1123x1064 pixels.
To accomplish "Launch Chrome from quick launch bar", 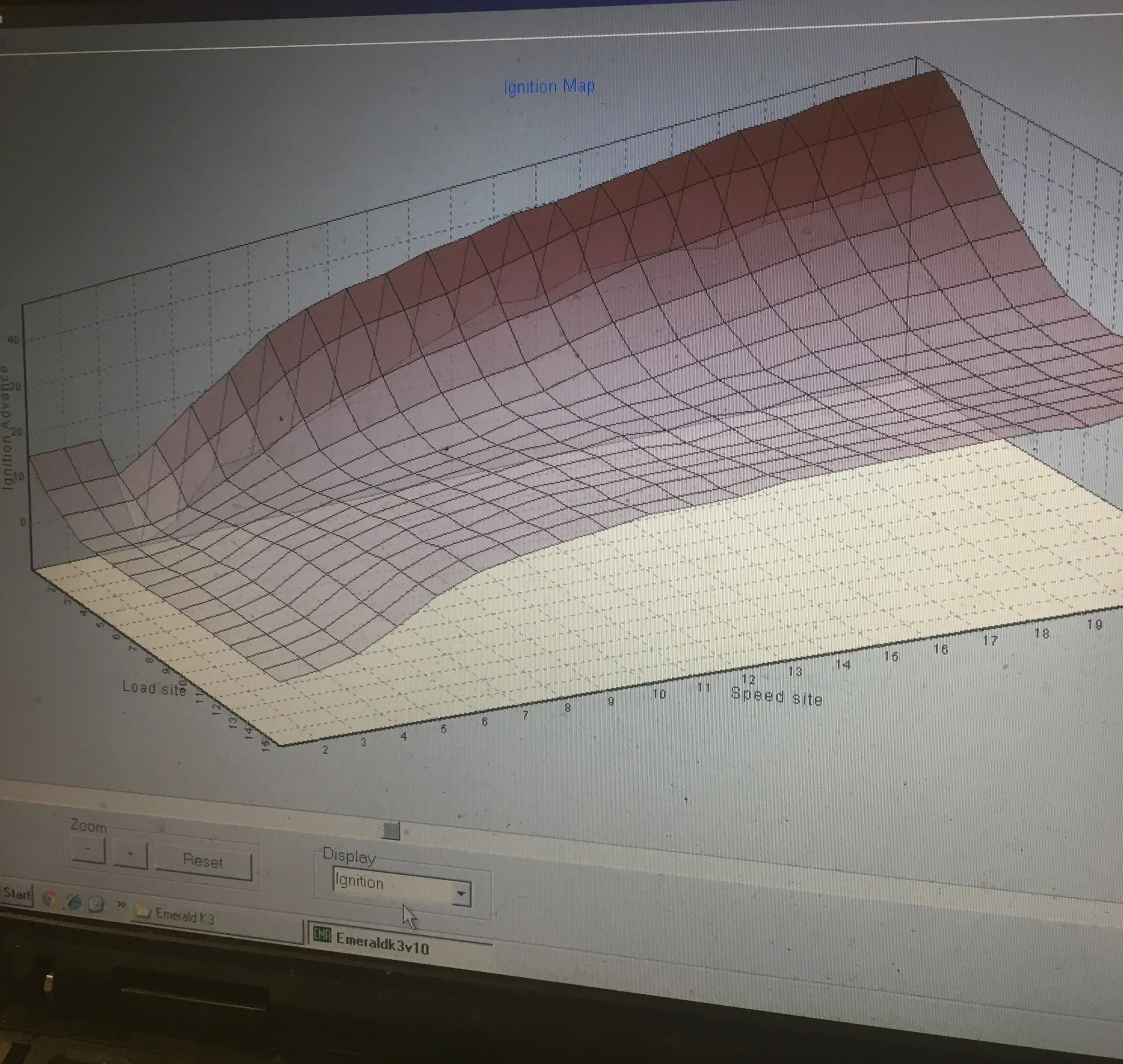I will 50,899.
